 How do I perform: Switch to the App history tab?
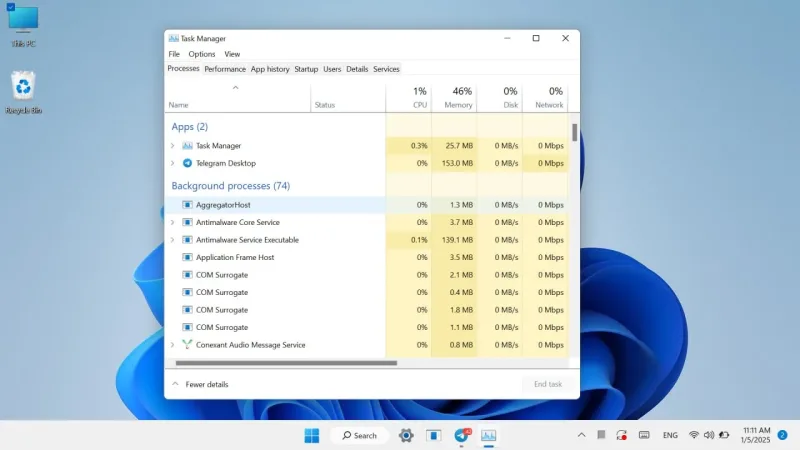click(x=270, y=69)
